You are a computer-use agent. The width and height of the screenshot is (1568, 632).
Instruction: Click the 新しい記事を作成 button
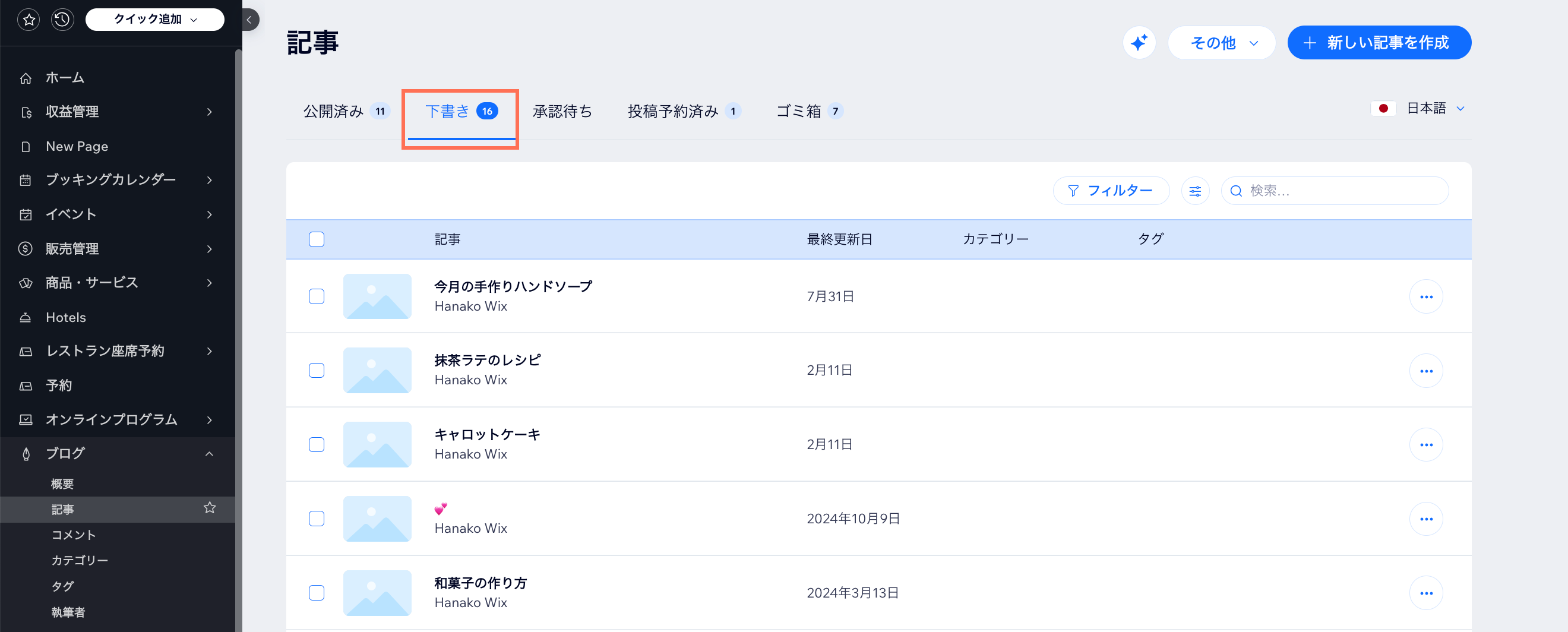click(1379, 43)
